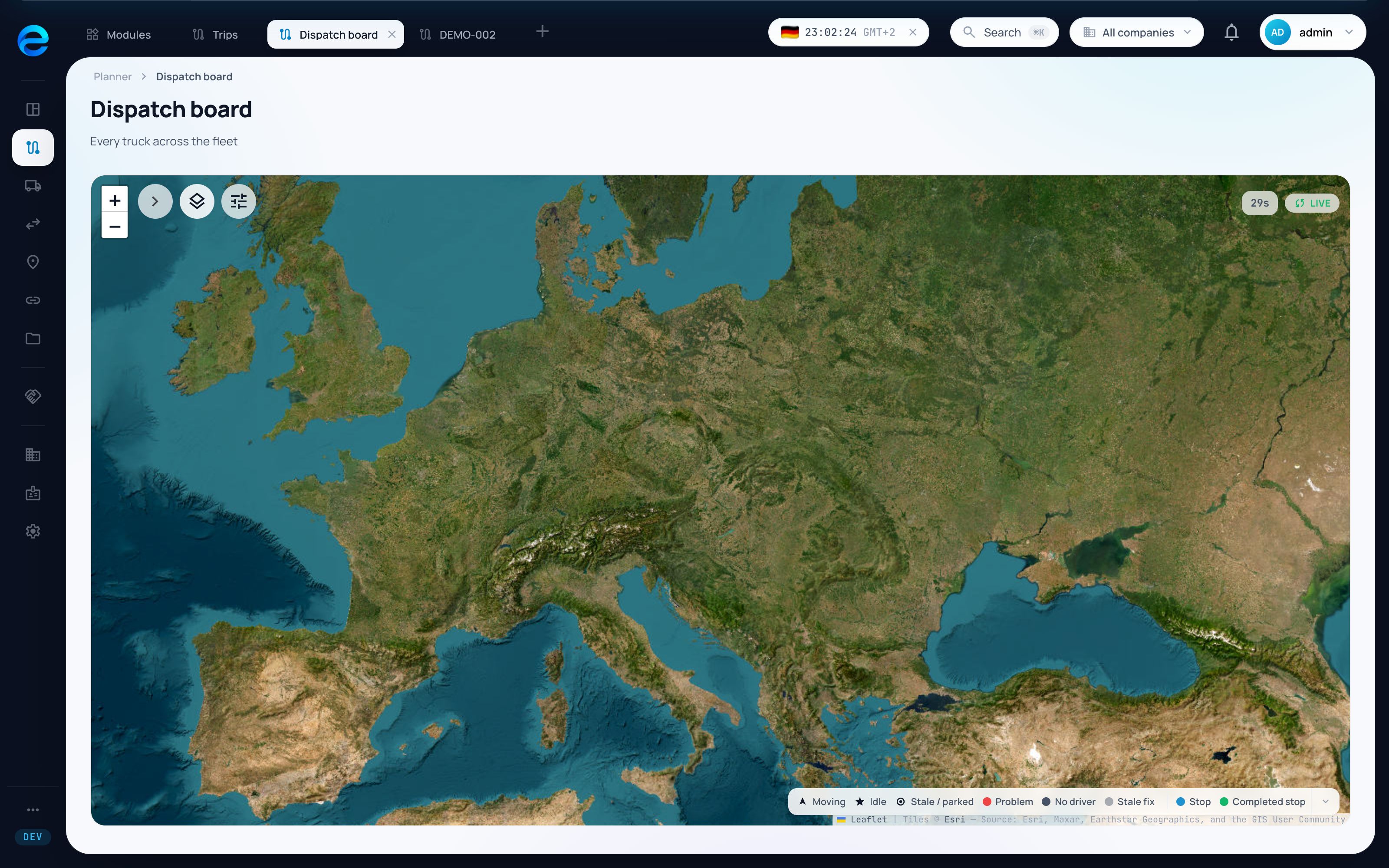
Task: Close the Dispatch board tab
Action: point(392,34)
